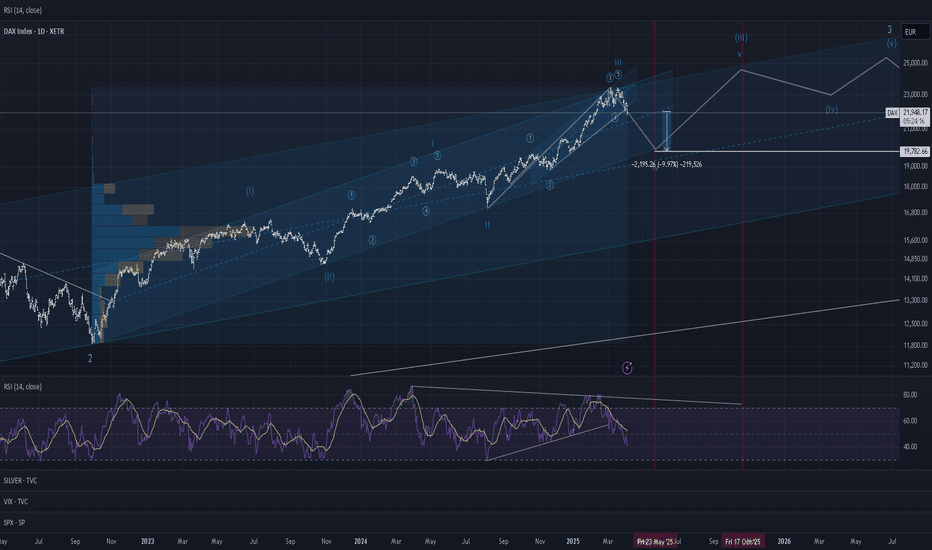Image resolution: width=932 pixels, height=550 pixels.
Task: Click the 2025 label on the time axis
Action: pos(572,541)
